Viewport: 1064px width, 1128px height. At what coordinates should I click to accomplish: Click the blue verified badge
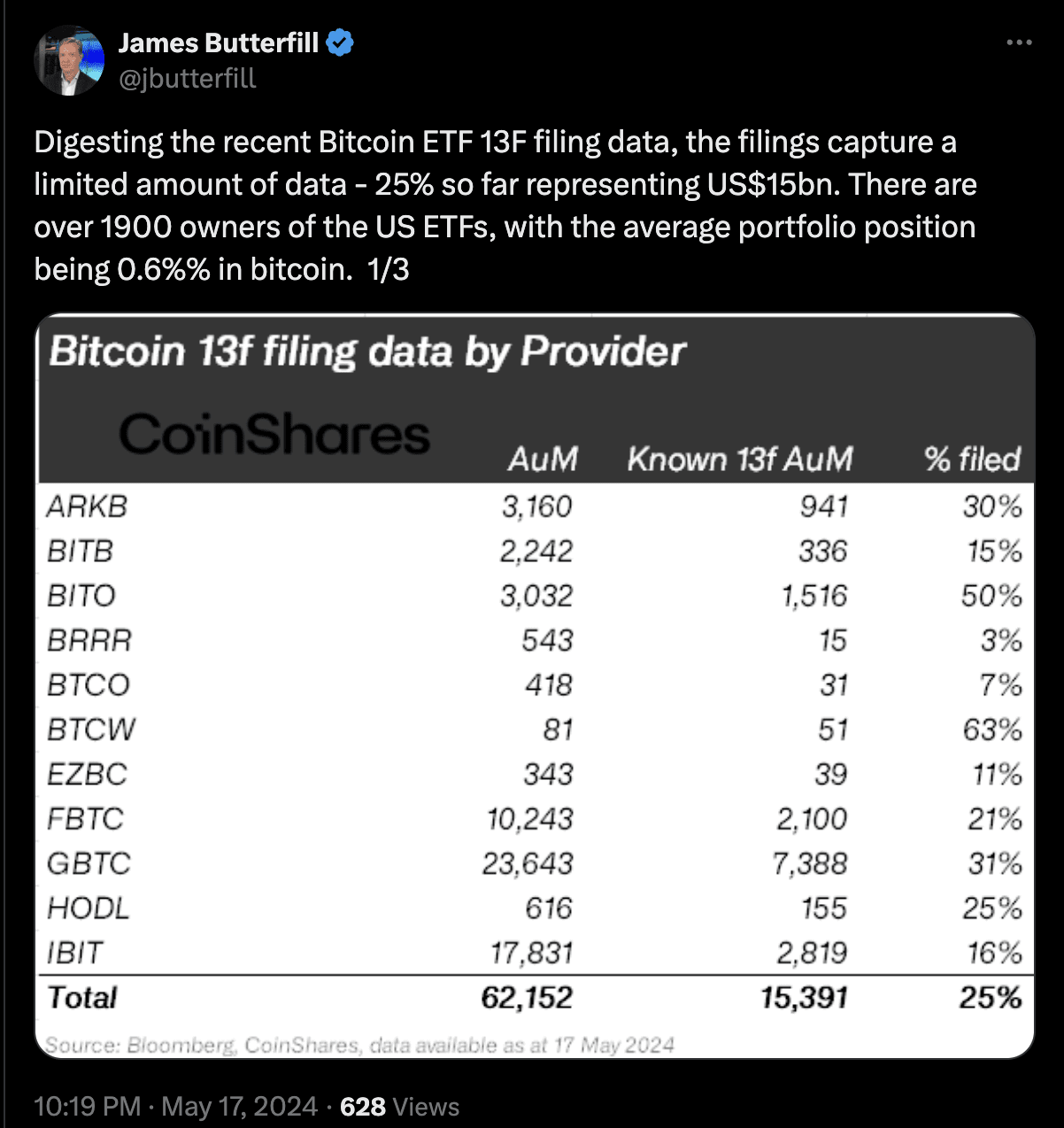[x=342, y=42]
